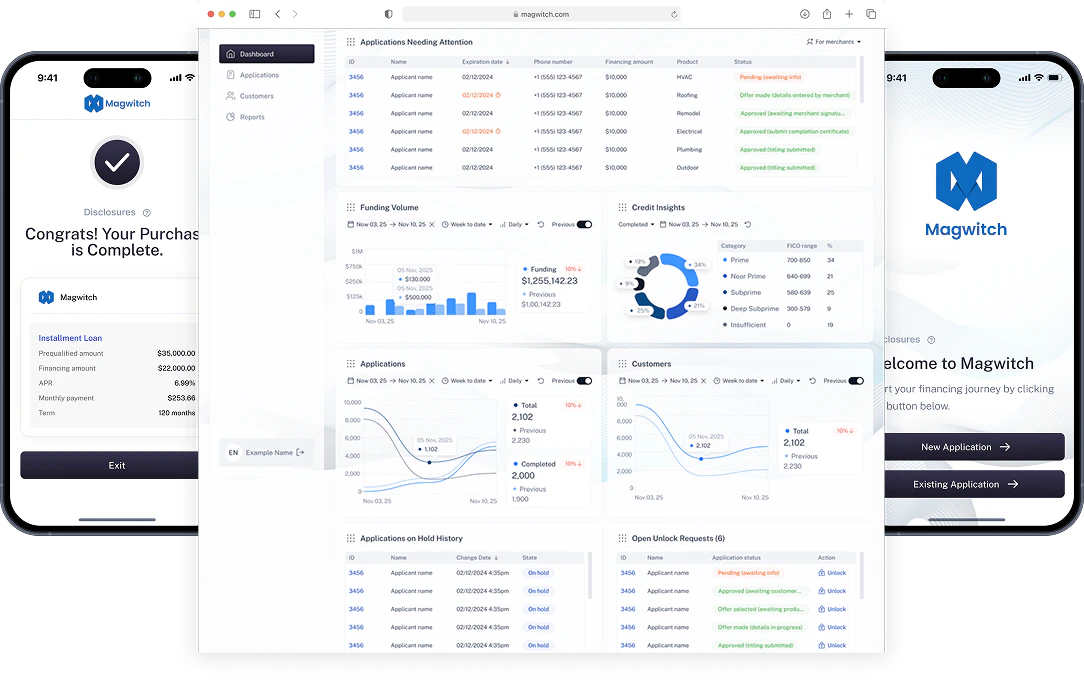Screen dimensions: 1084x681
Task: Tap the Exit button on left phone
Action: [117, 465]
